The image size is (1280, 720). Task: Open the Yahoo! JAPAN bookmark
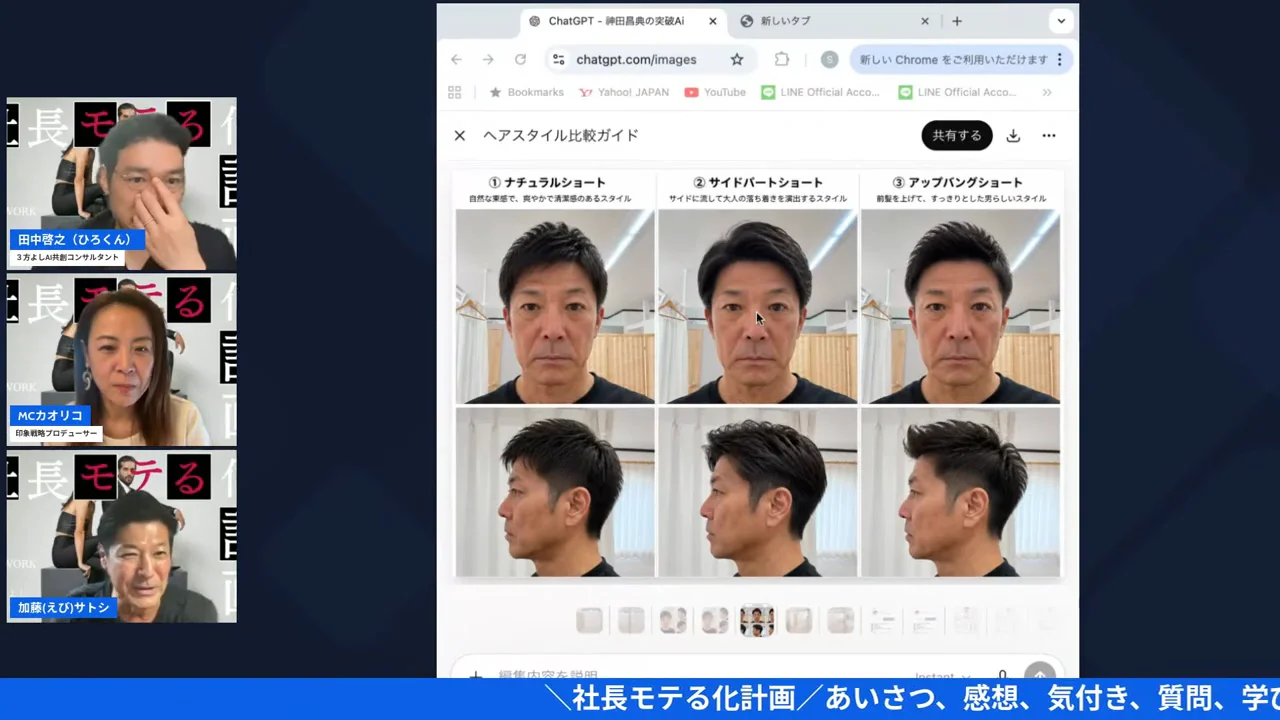click(x=624, y=92)
